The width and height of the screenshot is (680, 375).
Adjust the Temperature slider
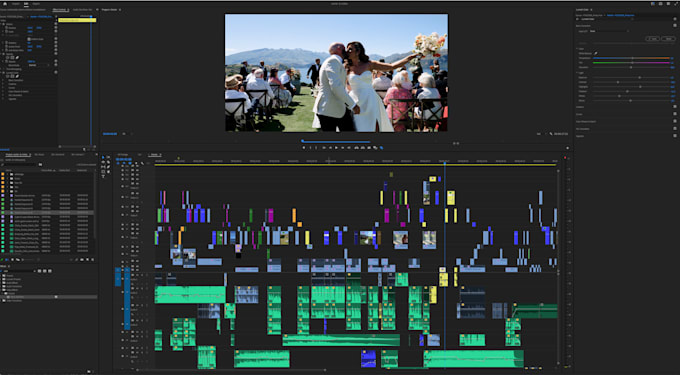pos(631,58)
